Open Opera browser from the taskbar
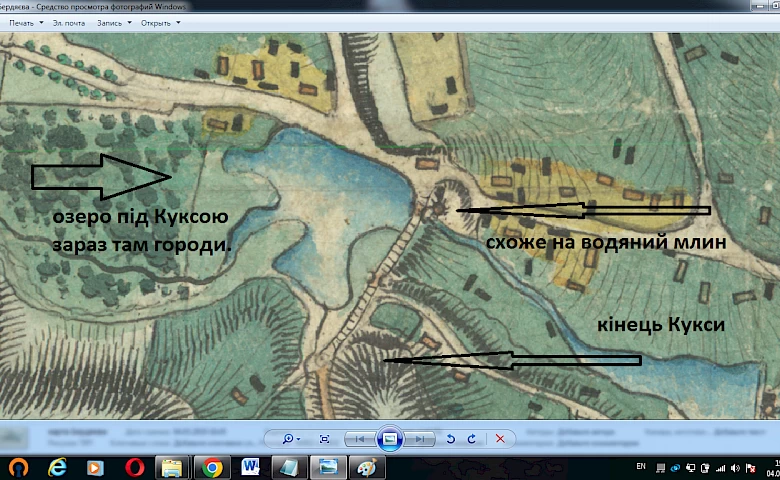Viewport: 780px width, 480px height. pyautogui.click(x=134, y=468)
